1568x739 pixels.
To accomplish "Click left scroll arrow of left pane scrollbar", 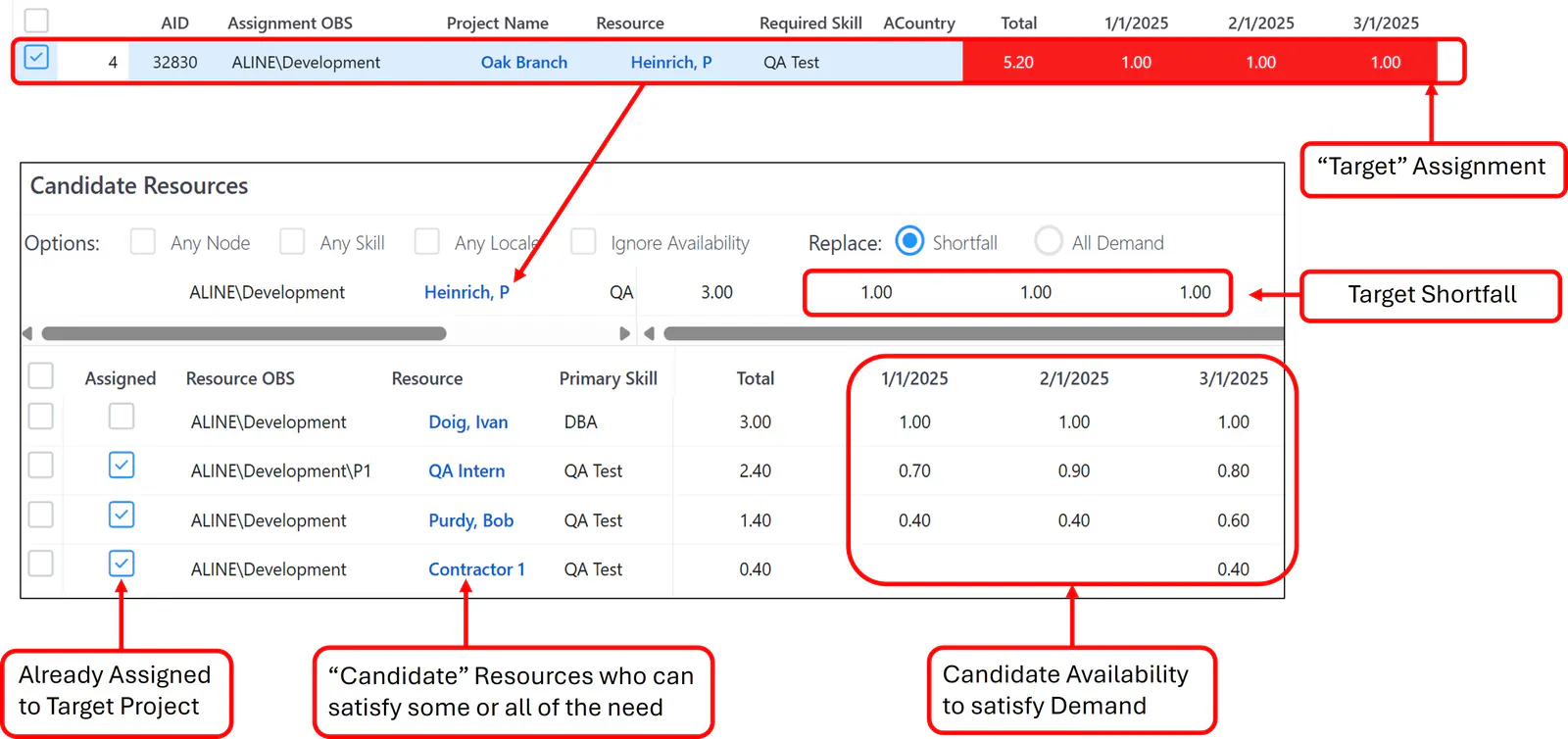I will tap(27, 333).
